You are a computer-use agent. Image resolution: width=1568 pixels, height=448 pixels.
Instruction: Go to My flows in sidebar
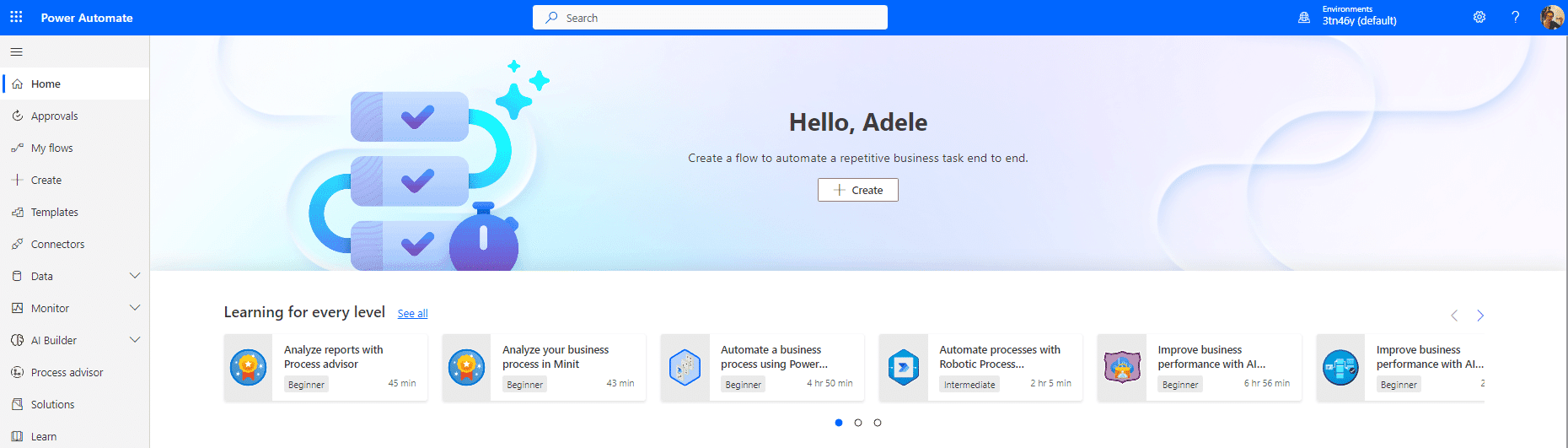[51, 148]
